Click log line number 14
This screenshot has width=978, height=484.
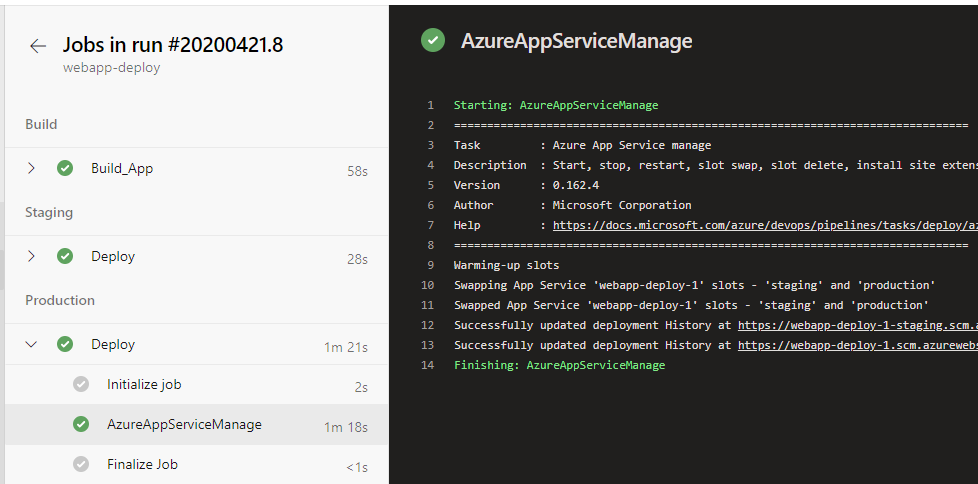[427, 365]
